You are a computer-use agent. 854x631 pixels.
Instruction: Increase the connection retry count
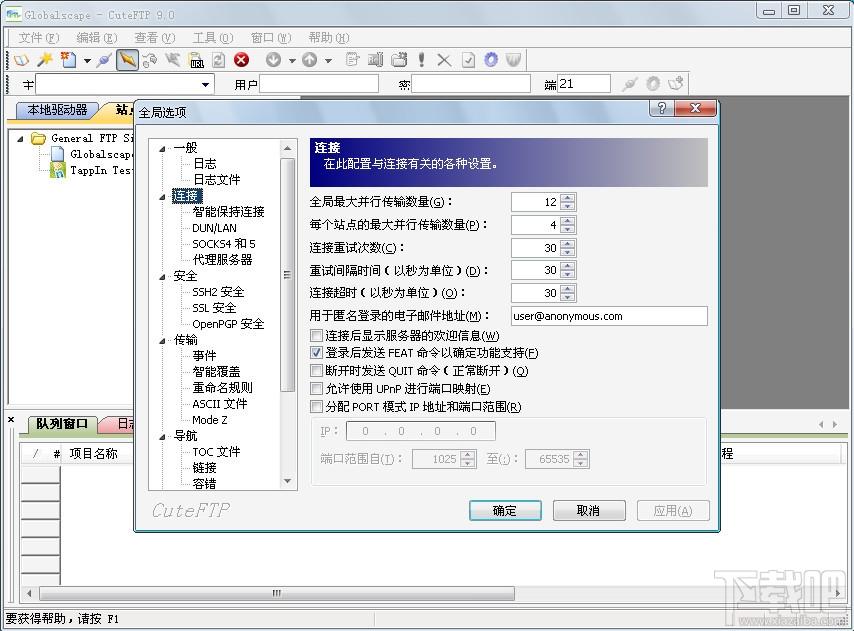coord(568,244)
